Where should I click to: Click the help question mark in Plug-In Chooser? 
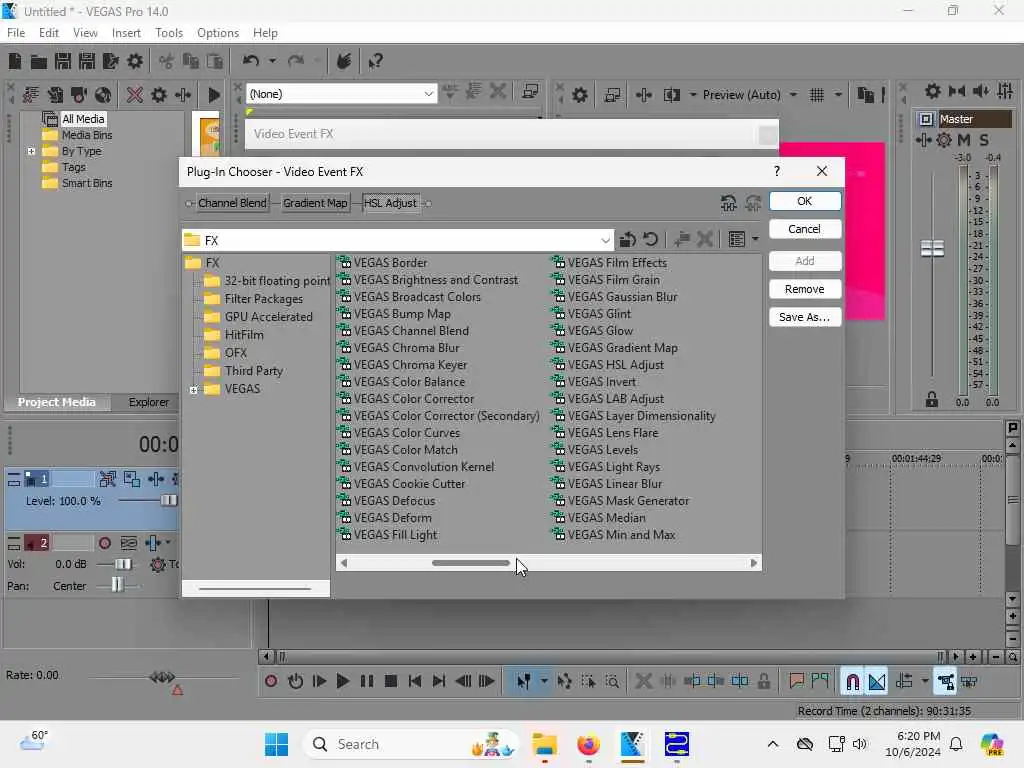(776, 171)
